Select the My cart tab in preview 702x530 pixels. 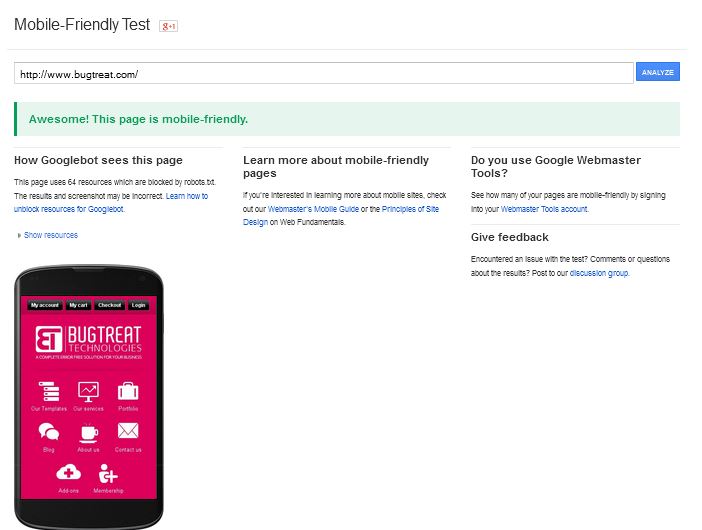pos(78,305)
